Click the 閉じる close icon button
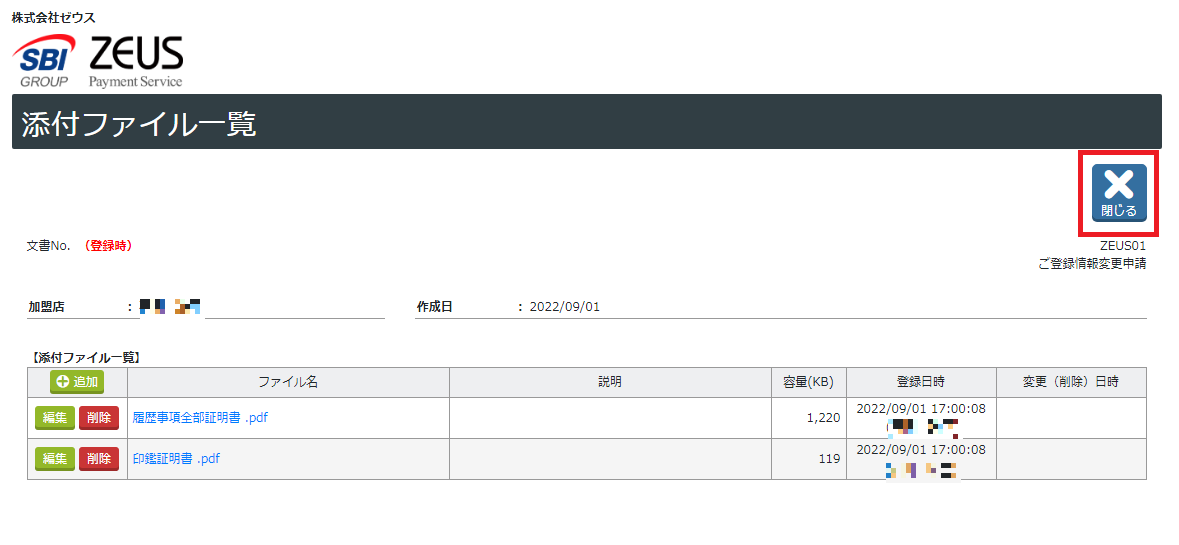Image resolution: width=1179 pixels, height=545 pixels. coord(1119,192)
